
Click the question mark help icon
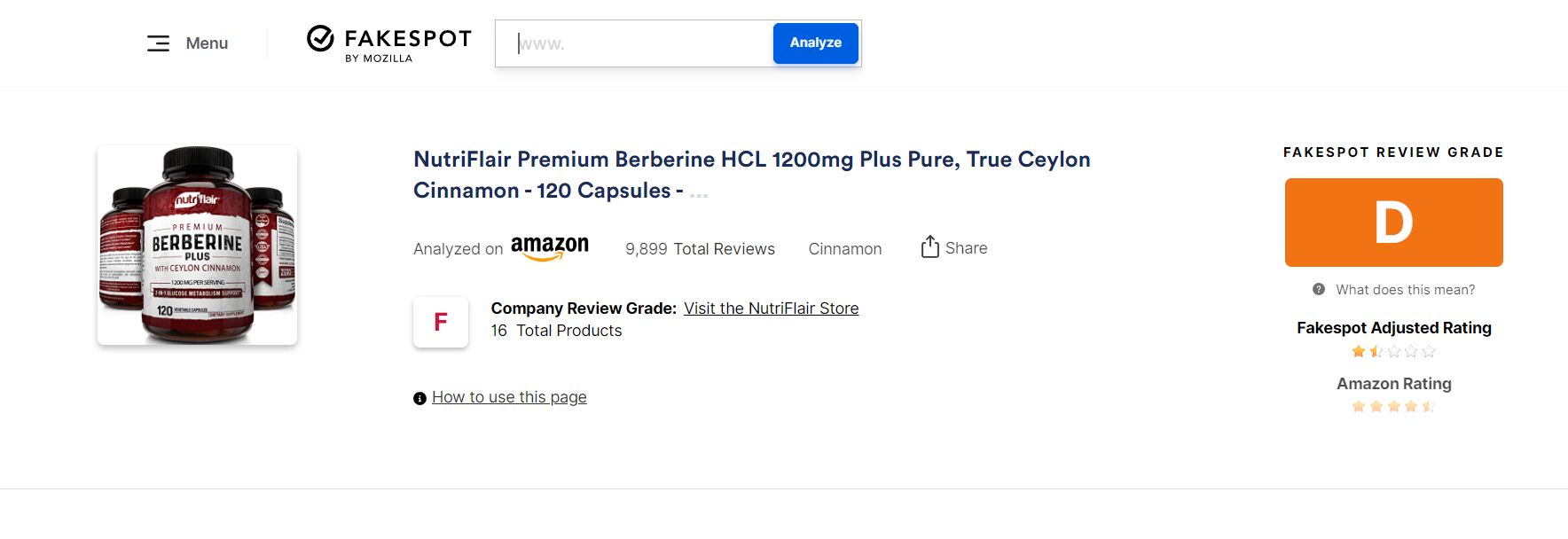click(x=1319, y=290)
